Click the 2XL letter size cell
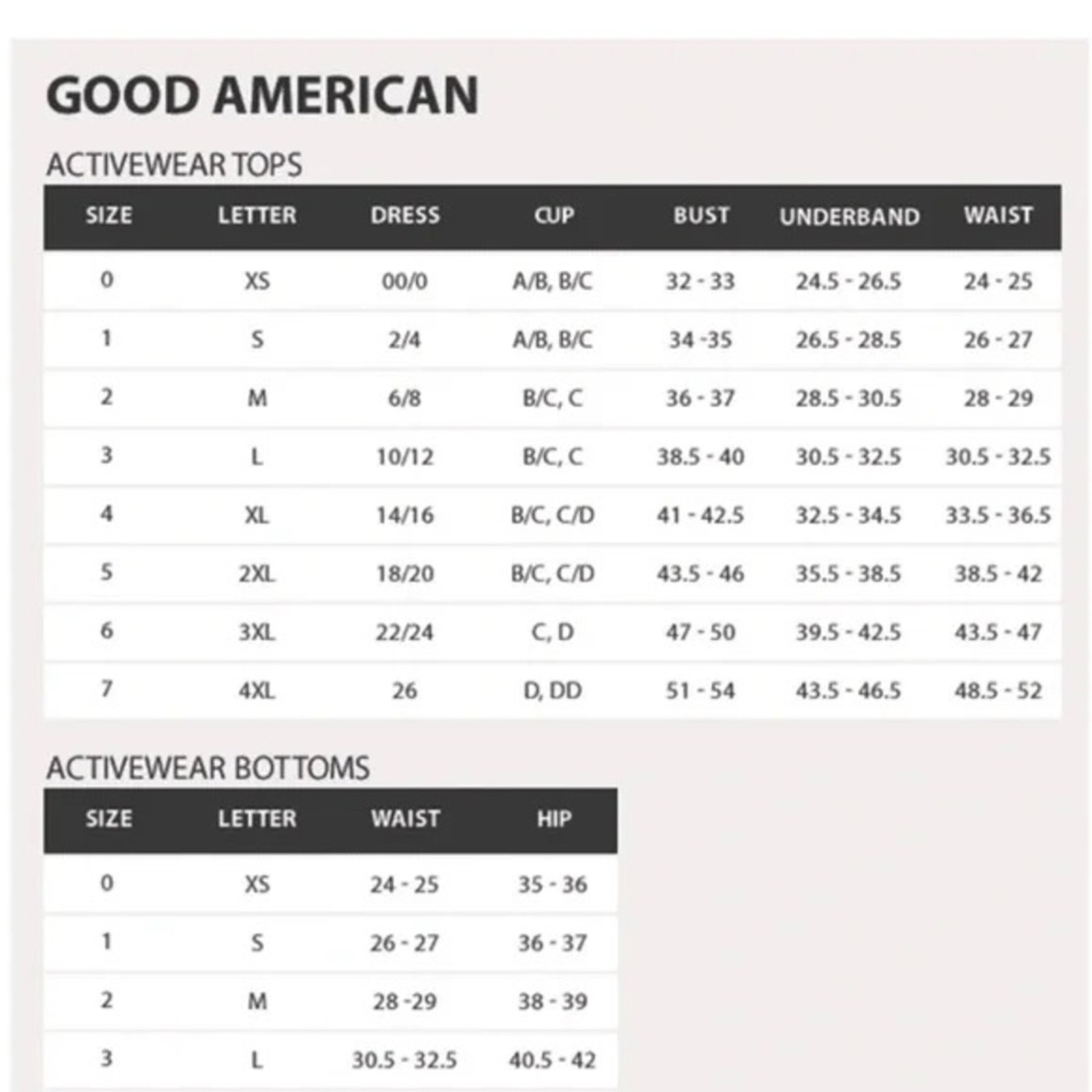This screenshot has height=1092, width=1092. (x=257, y=574)
